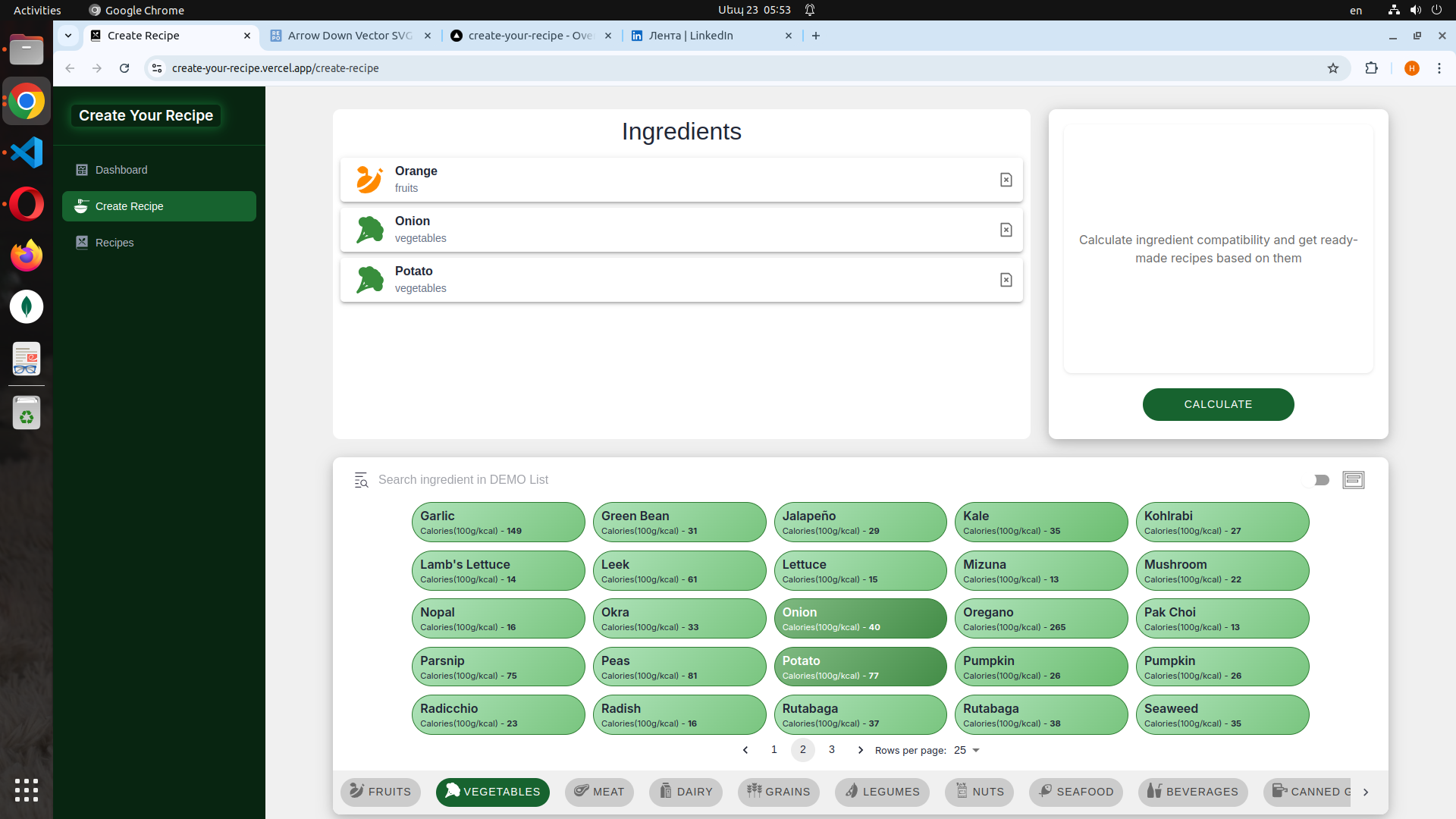This screenshot has height=819, width=1456.
Task: Click the list view icon above ingredient grid
Action: [1353, 480]
